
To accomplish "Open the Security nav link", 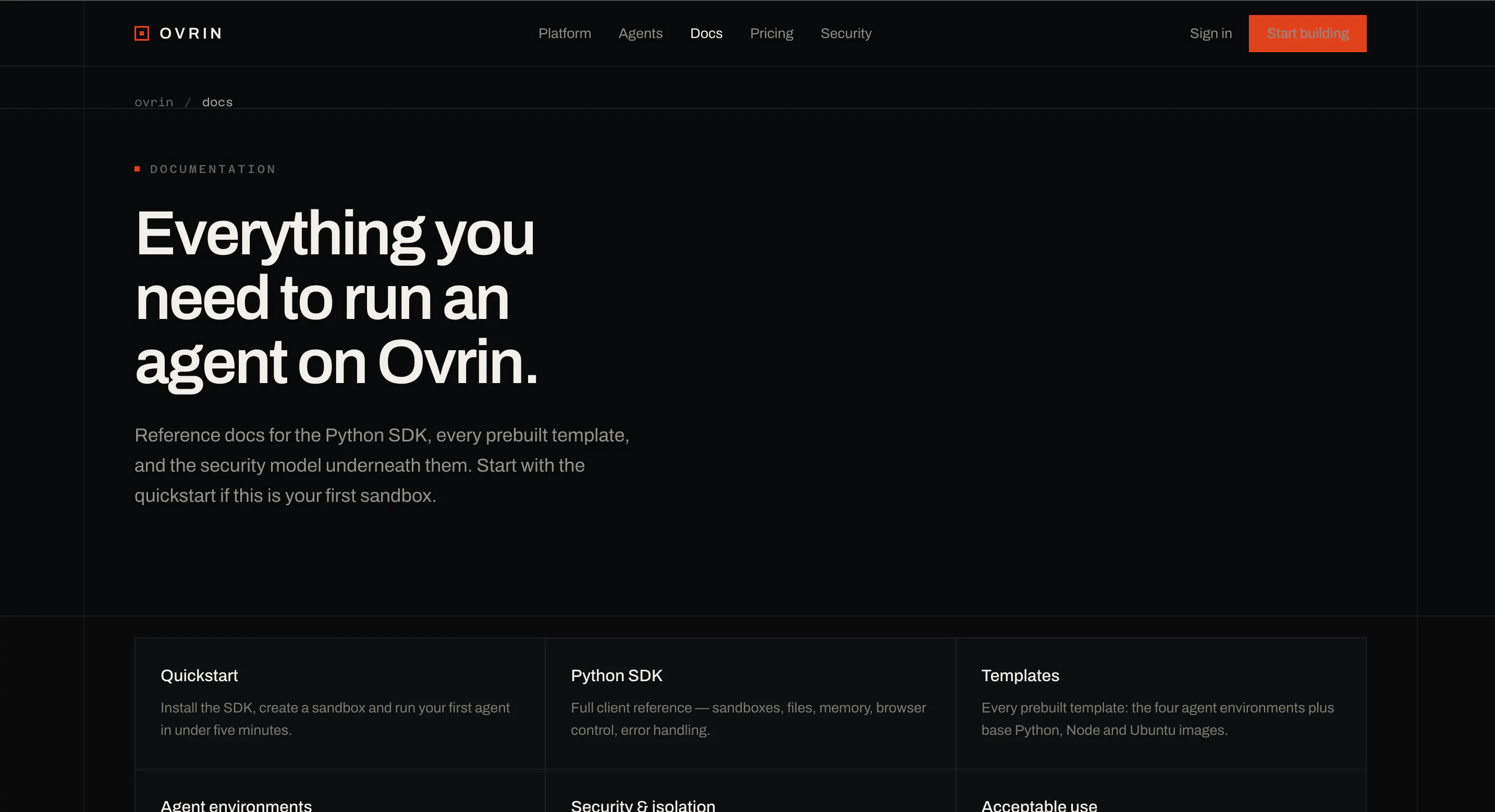I will coord(845,33).
